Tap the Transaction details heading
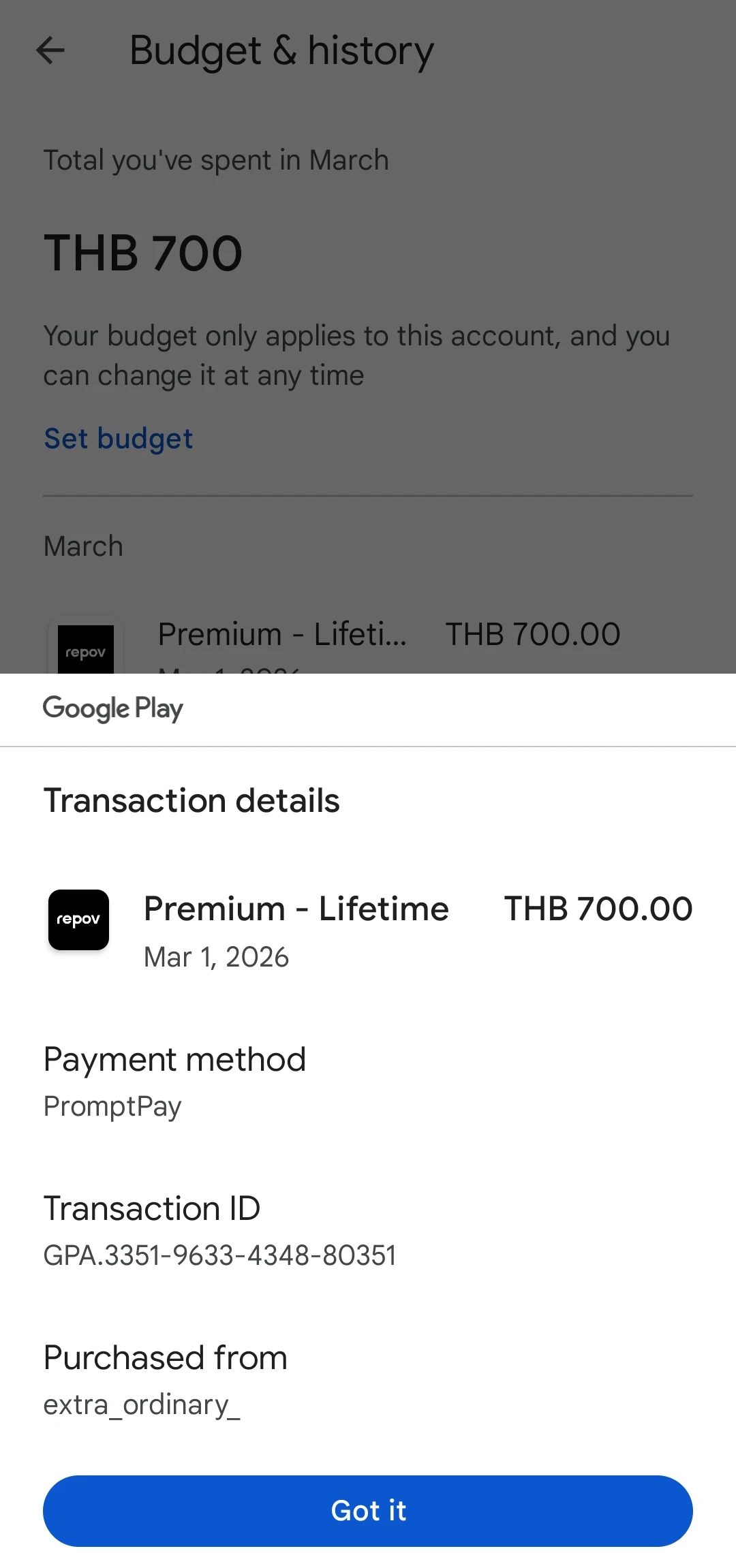 click(191, 800)
